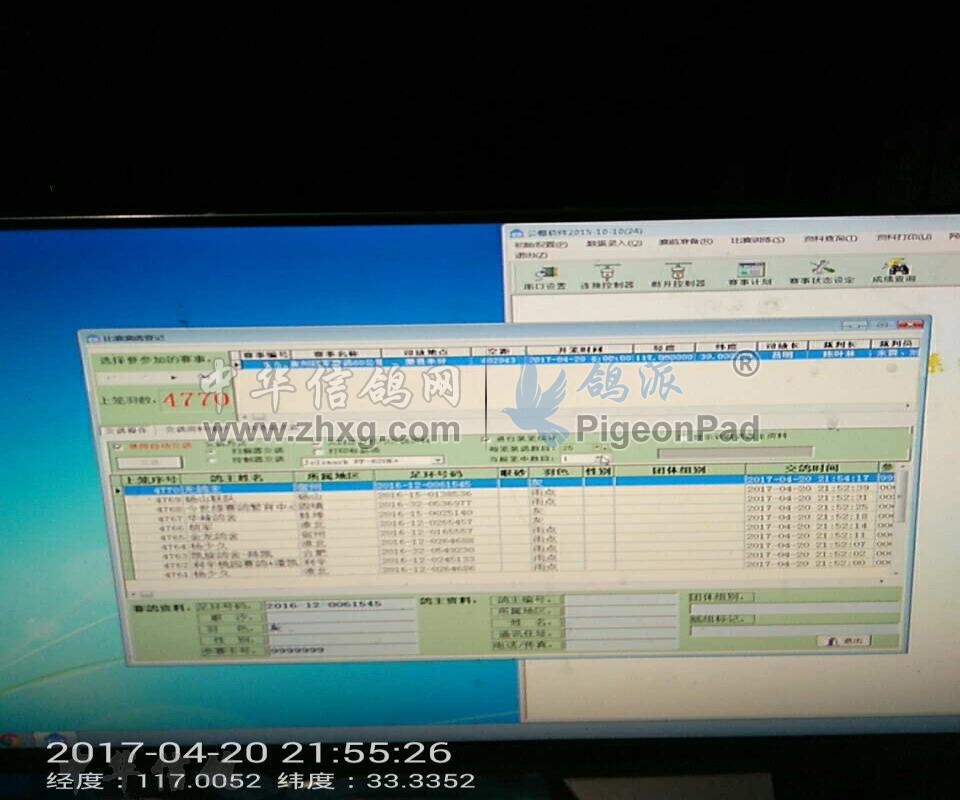
Task: Select row with time 2017-04-20 21:52:39
Action: [x=509, y=494]
